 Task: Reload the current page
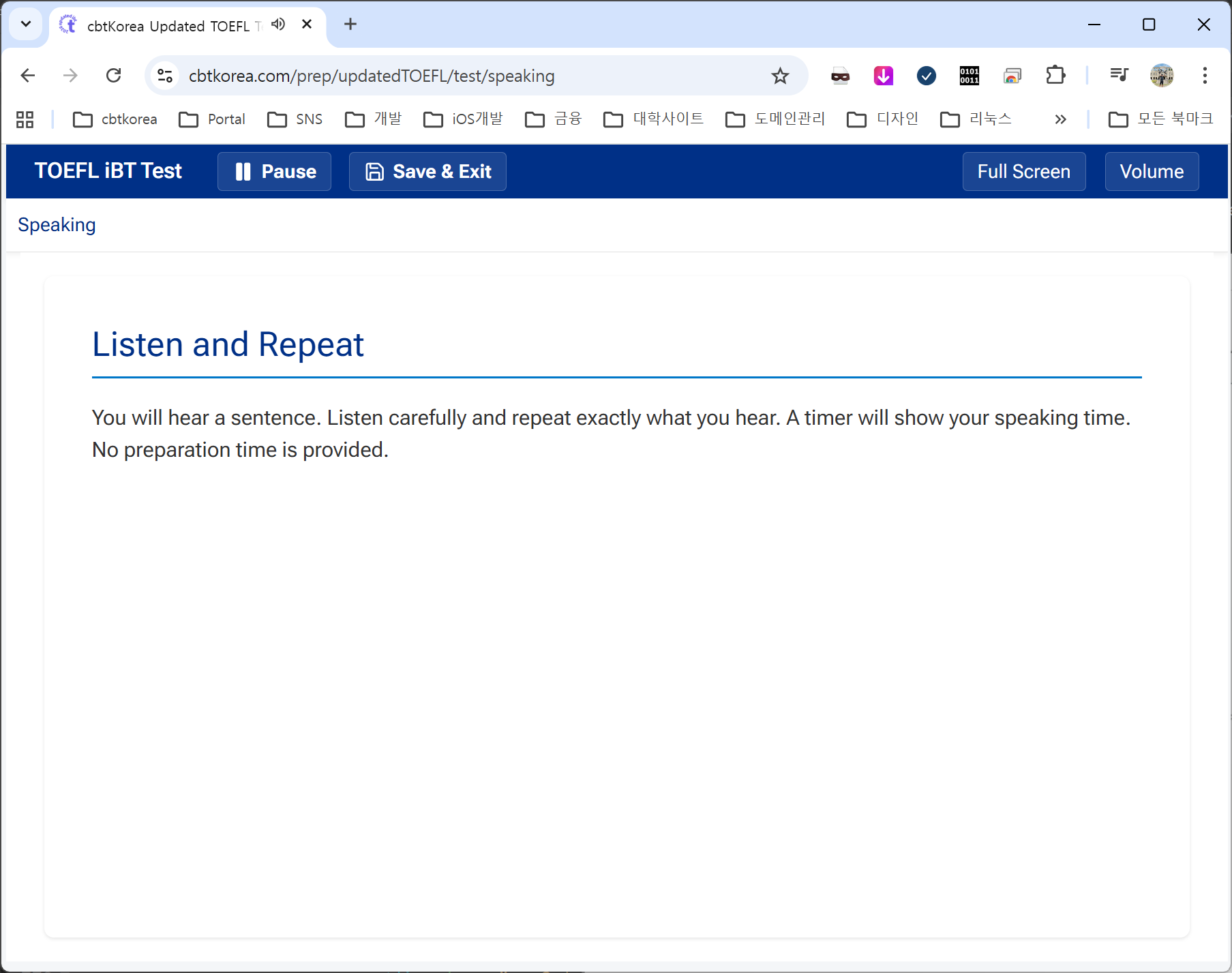114,76
